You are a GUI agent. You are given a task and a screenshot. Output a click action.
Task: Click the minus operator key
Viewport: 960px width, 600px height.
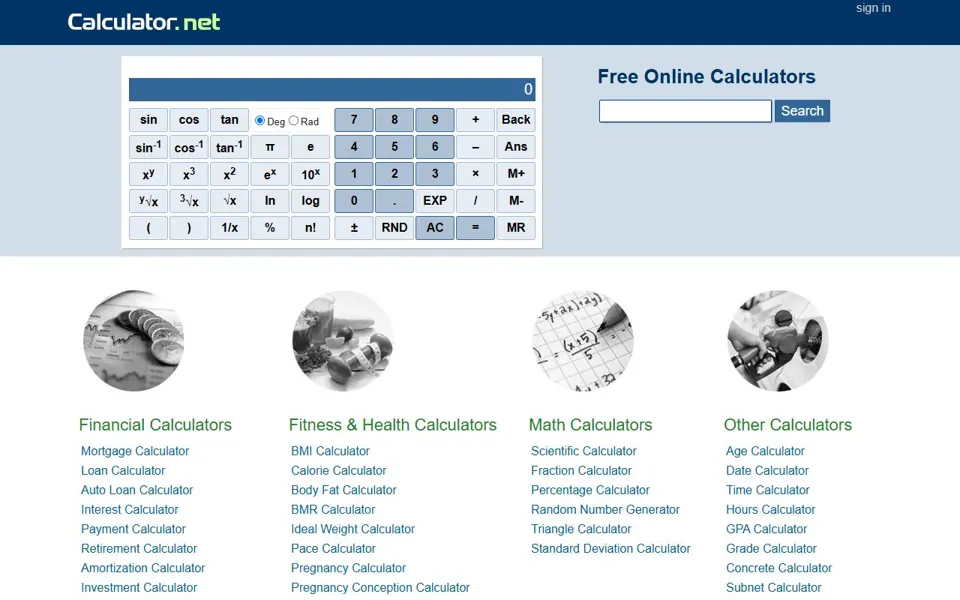[x=475, y=147]
